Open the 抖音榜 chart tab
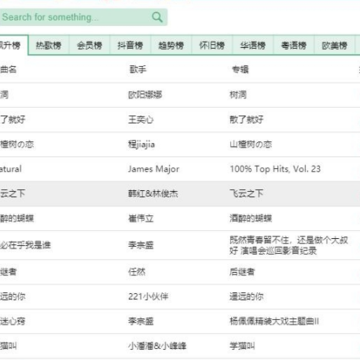Screen dimensions: 360x360 point(130,45)
